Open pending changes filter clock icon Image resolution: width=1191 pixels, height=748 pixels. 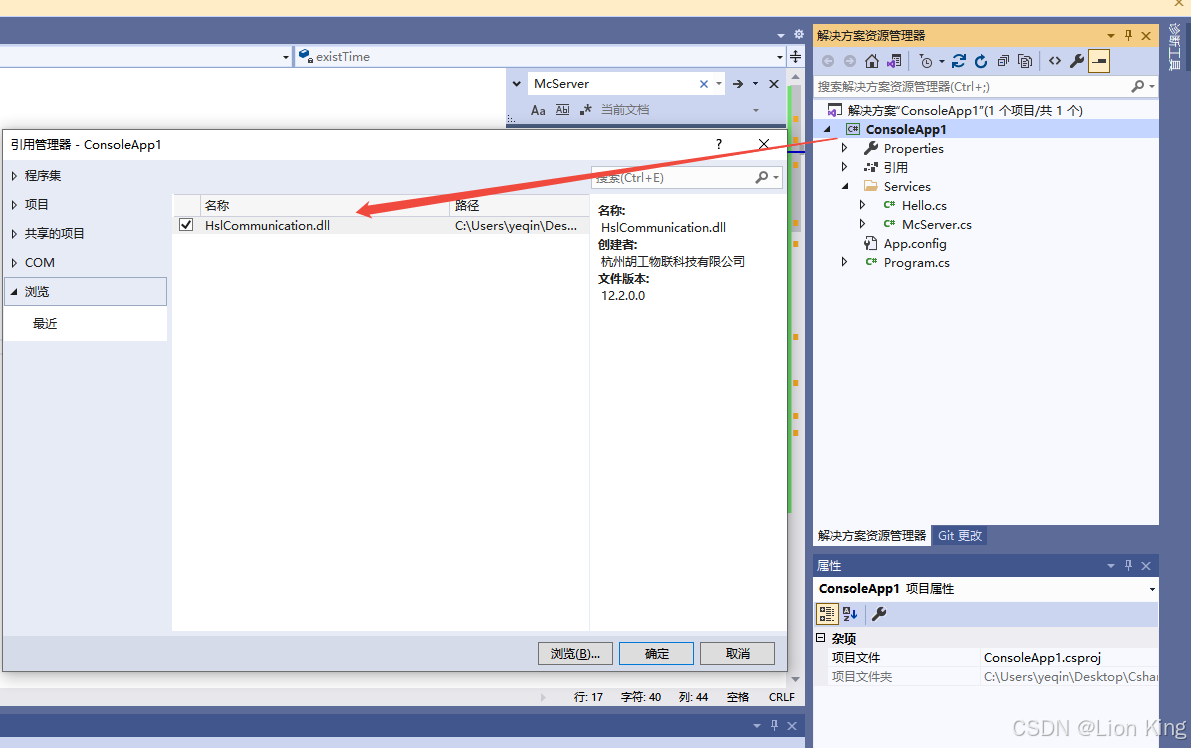[926, 61]
